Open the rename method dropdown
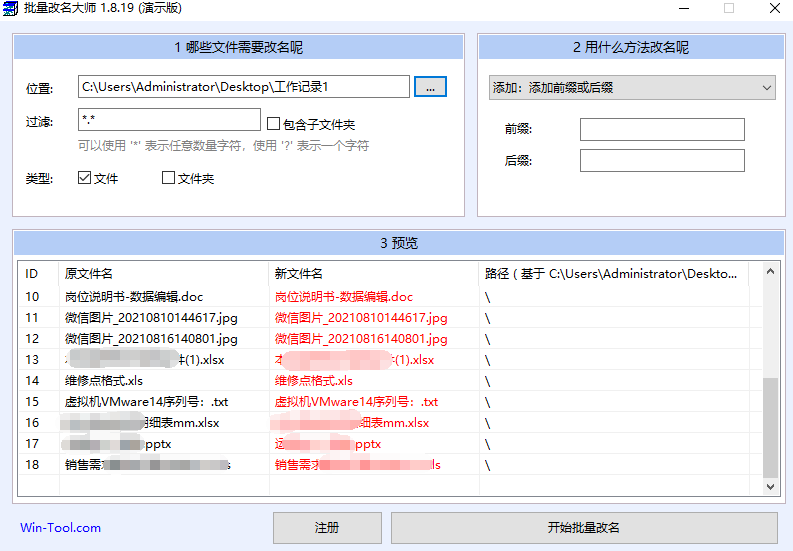 (632, 88)
